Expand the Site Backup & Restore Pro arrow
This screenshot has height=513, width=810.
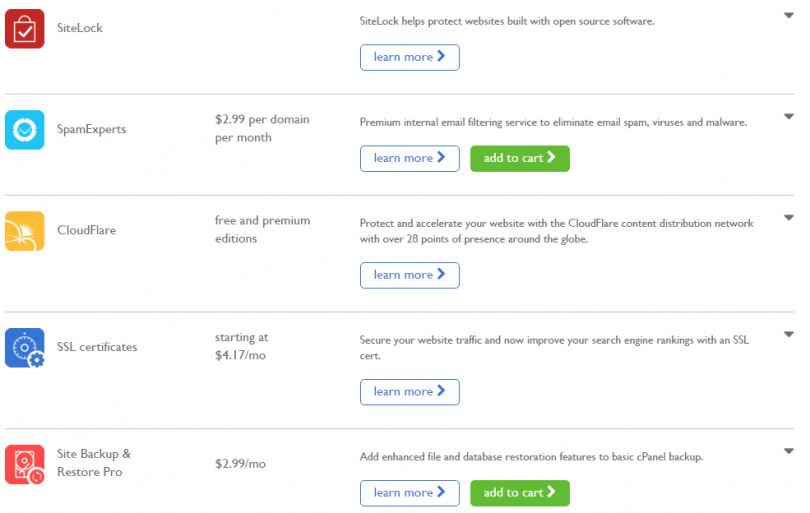pyautogui.click(x=788, y=451)
